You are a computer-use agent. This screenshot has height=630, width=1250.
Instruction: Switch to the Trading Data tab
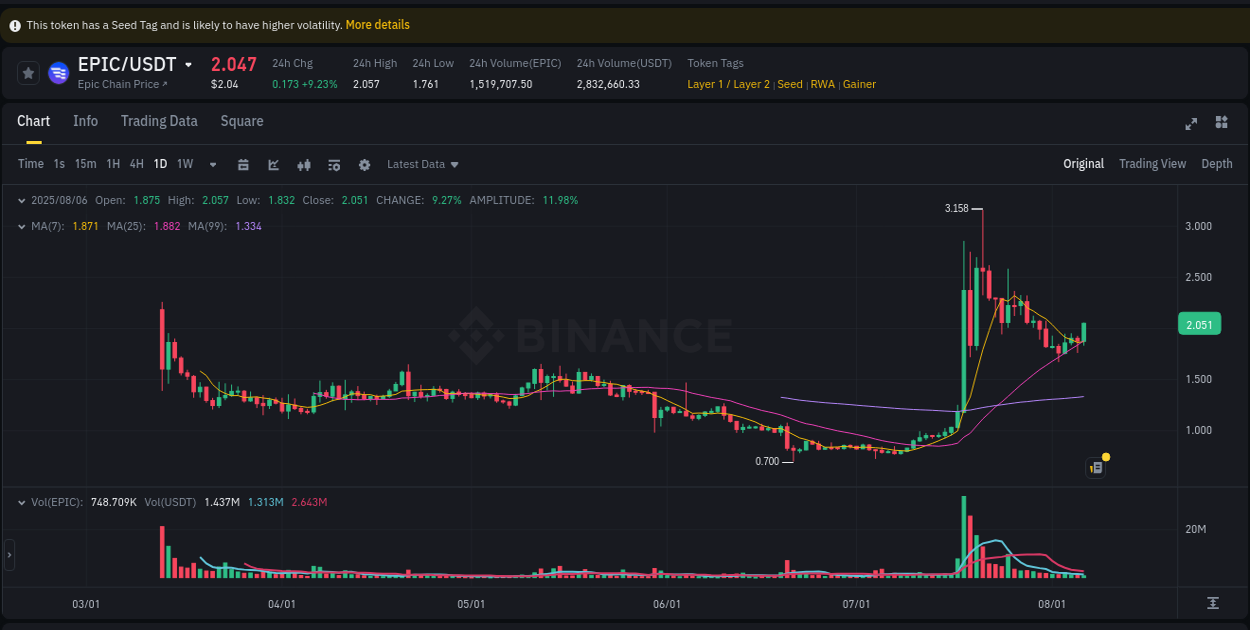(x=159, y=121)
